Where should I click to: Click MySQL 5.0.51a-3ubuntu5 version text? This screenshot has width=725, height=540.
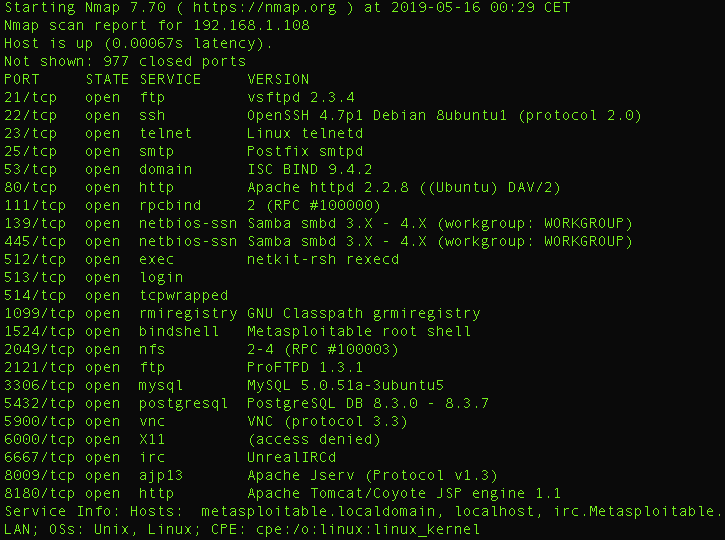[x=345, y=386]
